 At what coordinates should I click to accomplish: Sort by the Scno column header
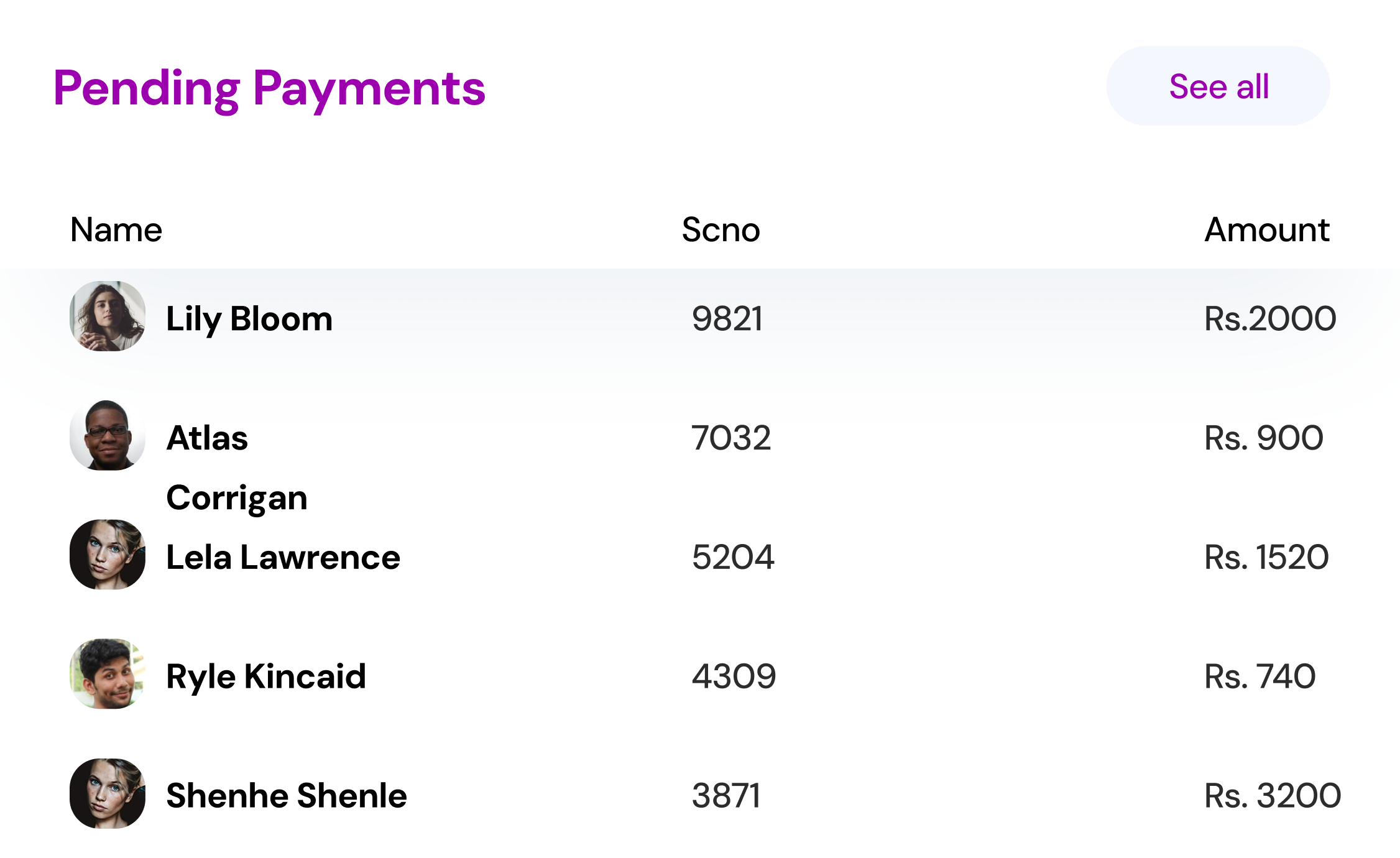click(x=721, y=229)
